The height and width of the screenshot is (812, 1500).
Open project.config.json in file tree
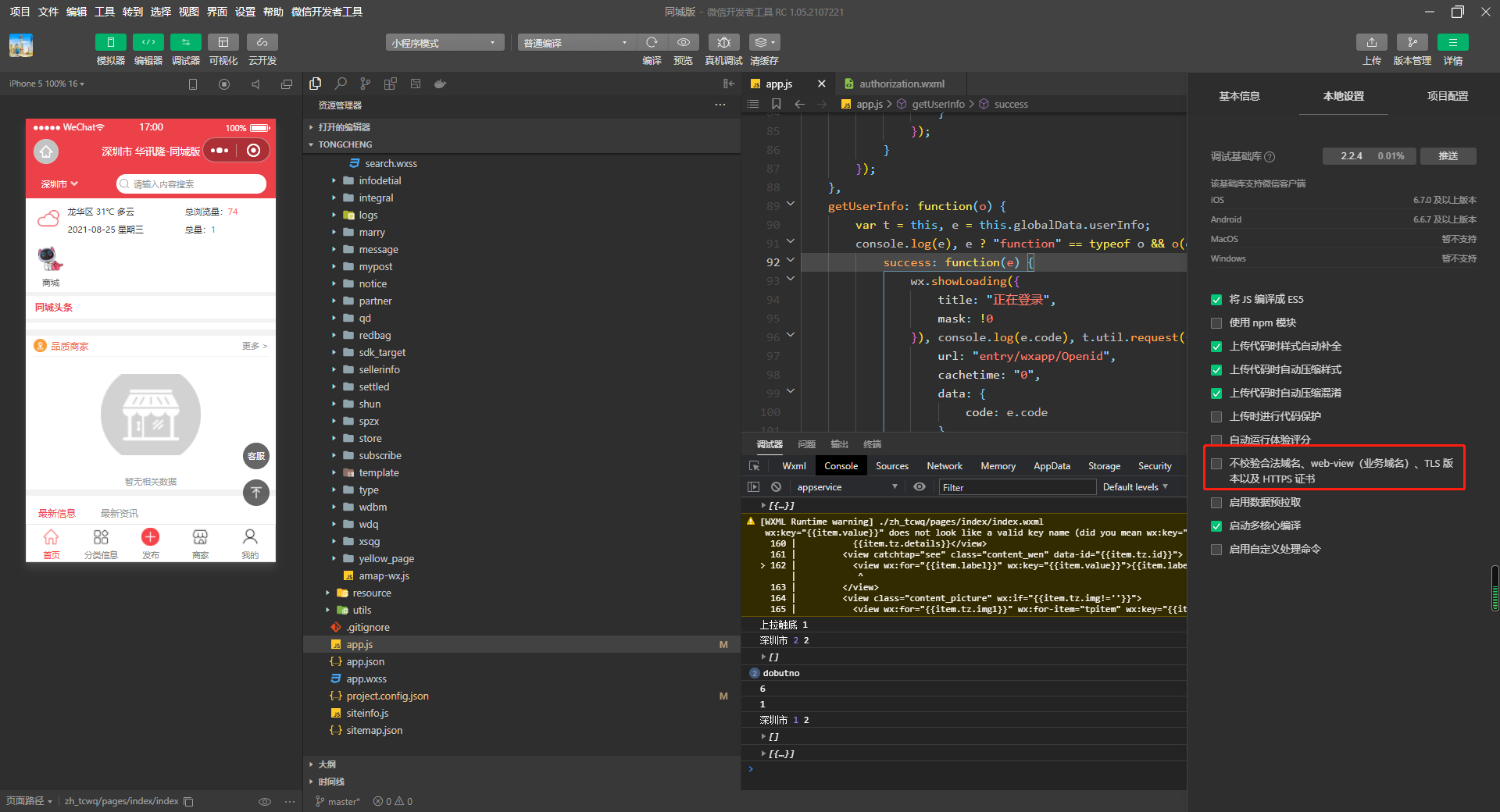(387, 696)
